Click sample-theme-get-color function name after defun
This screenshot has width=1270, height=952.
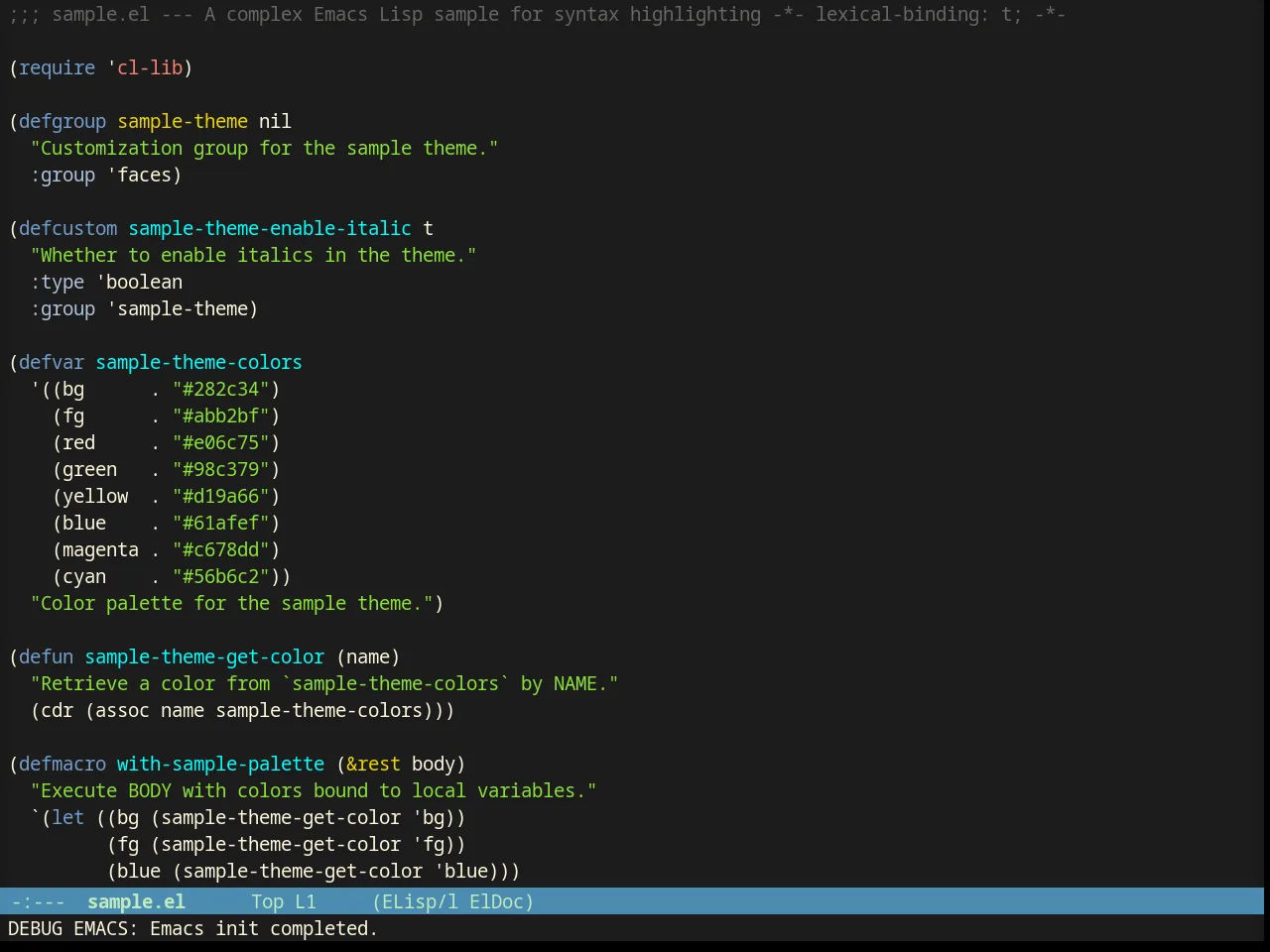tap(204, 656)
